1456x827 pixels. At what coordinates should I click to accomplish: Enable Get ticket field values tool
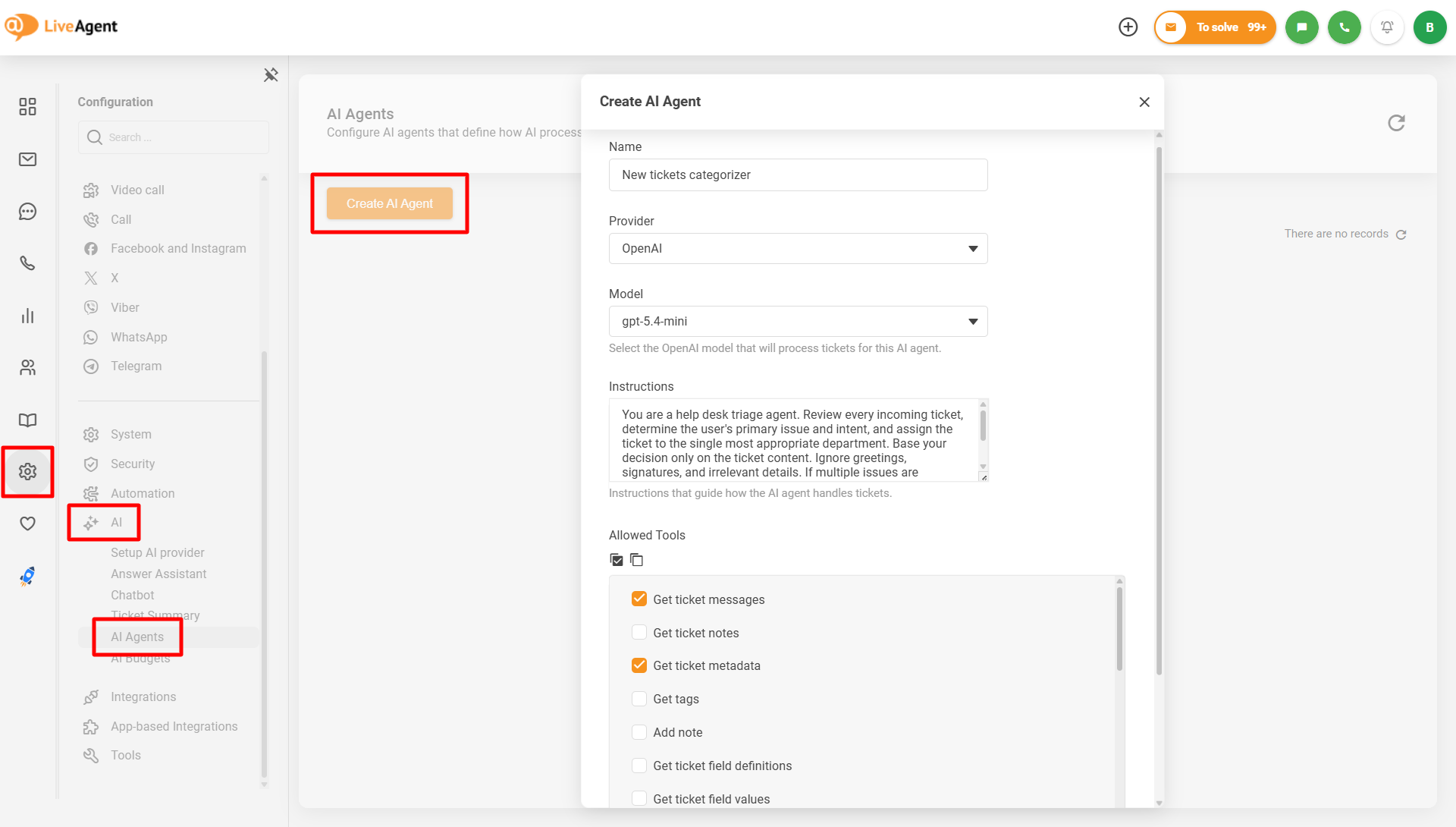coord(639,799)
